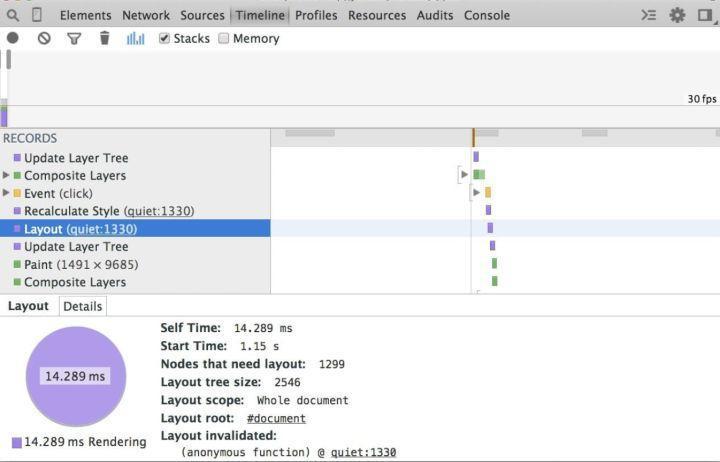This screenshot has height=462, width=720.
Task: Change dock side icon
Action: pos(705,15)
